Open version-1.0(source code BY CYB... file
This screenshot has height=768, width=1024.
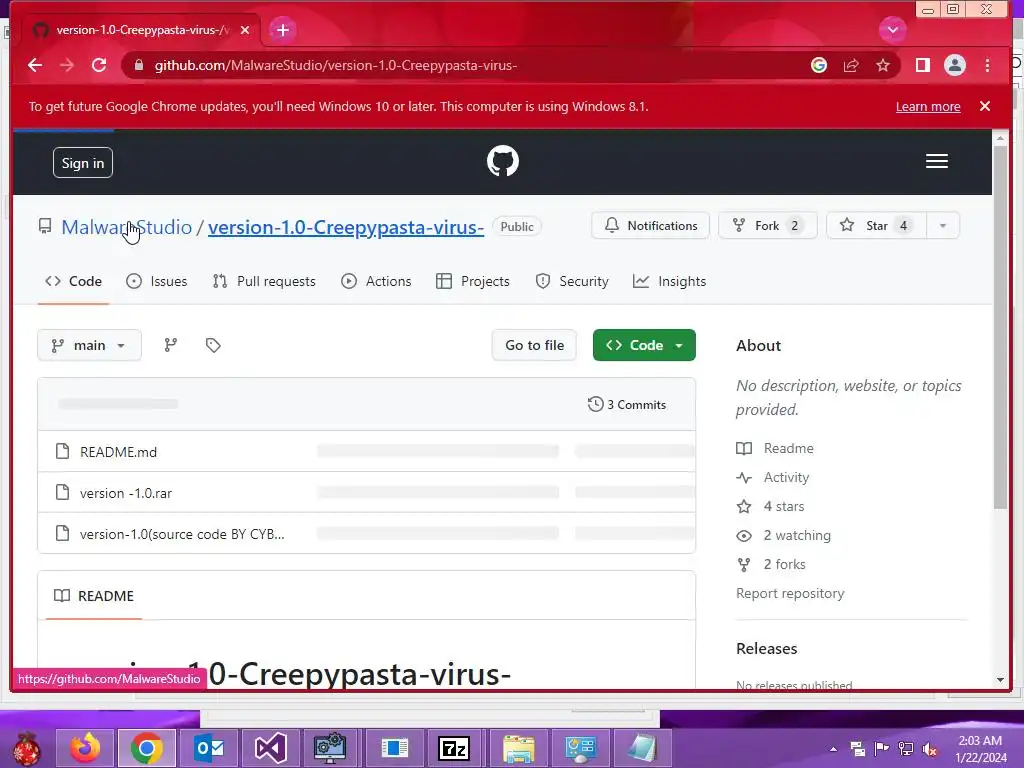tap(182, 534)
